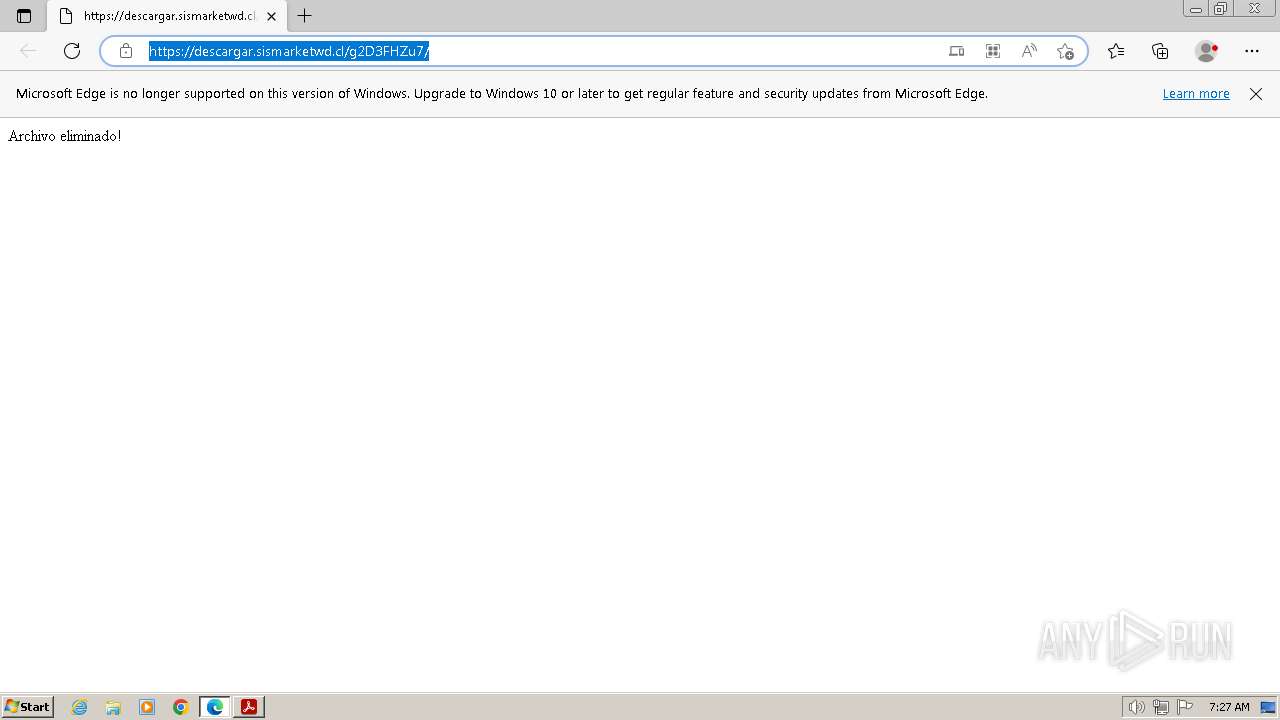The height and width of the screenshot is (720, 1280).
Task: Minimize the Edge window
Action: pos(1196,9)
